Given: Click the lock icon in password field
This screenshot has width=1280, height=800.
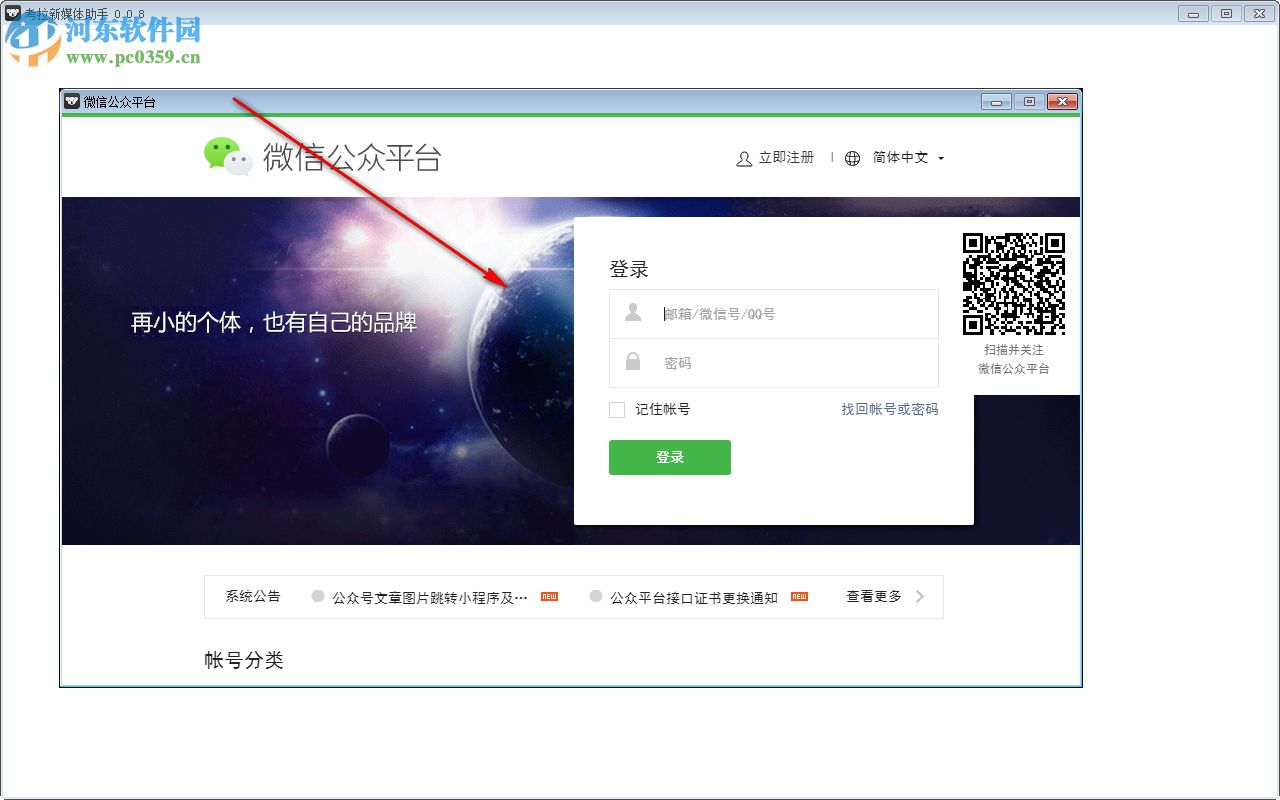Looking at the screenshot, I should pyautogui.click(x=633, y=362).
